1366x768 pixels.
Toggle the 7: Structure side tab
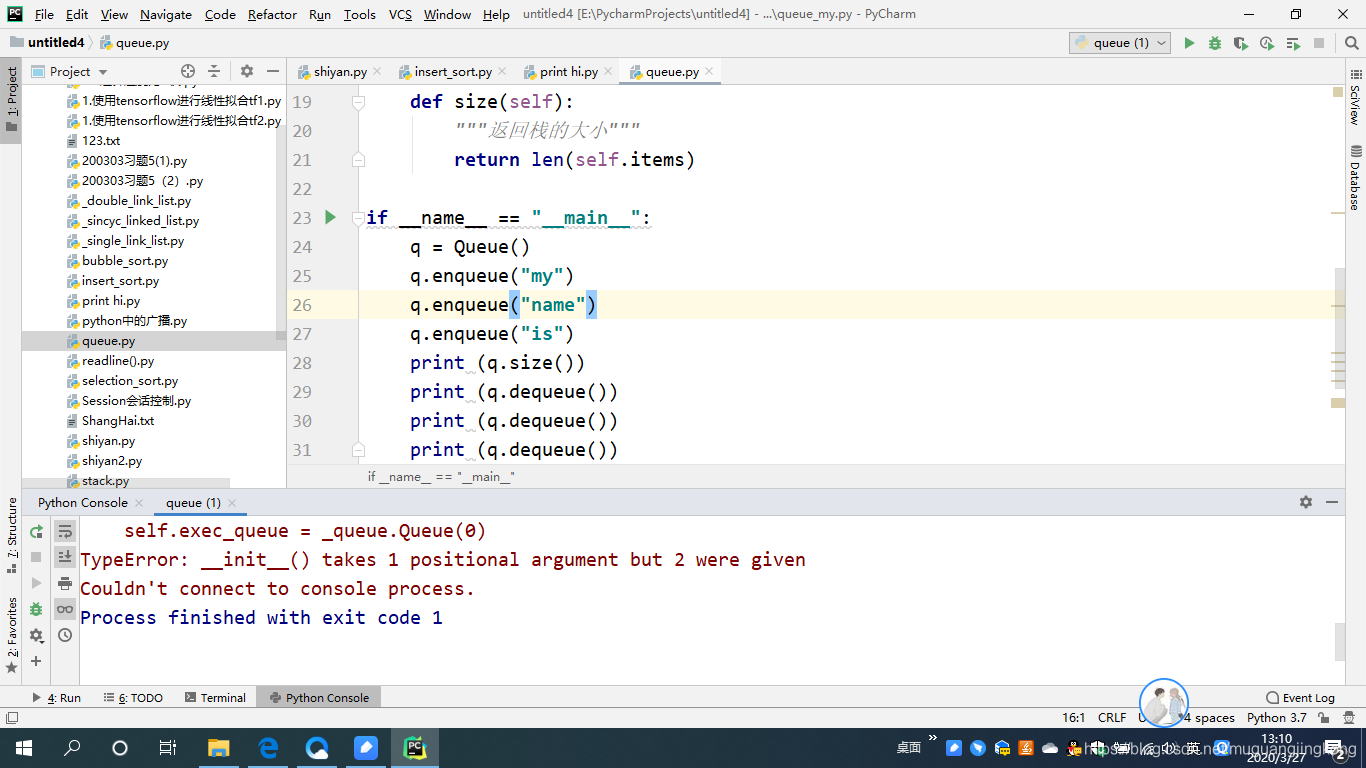point(11,535)
